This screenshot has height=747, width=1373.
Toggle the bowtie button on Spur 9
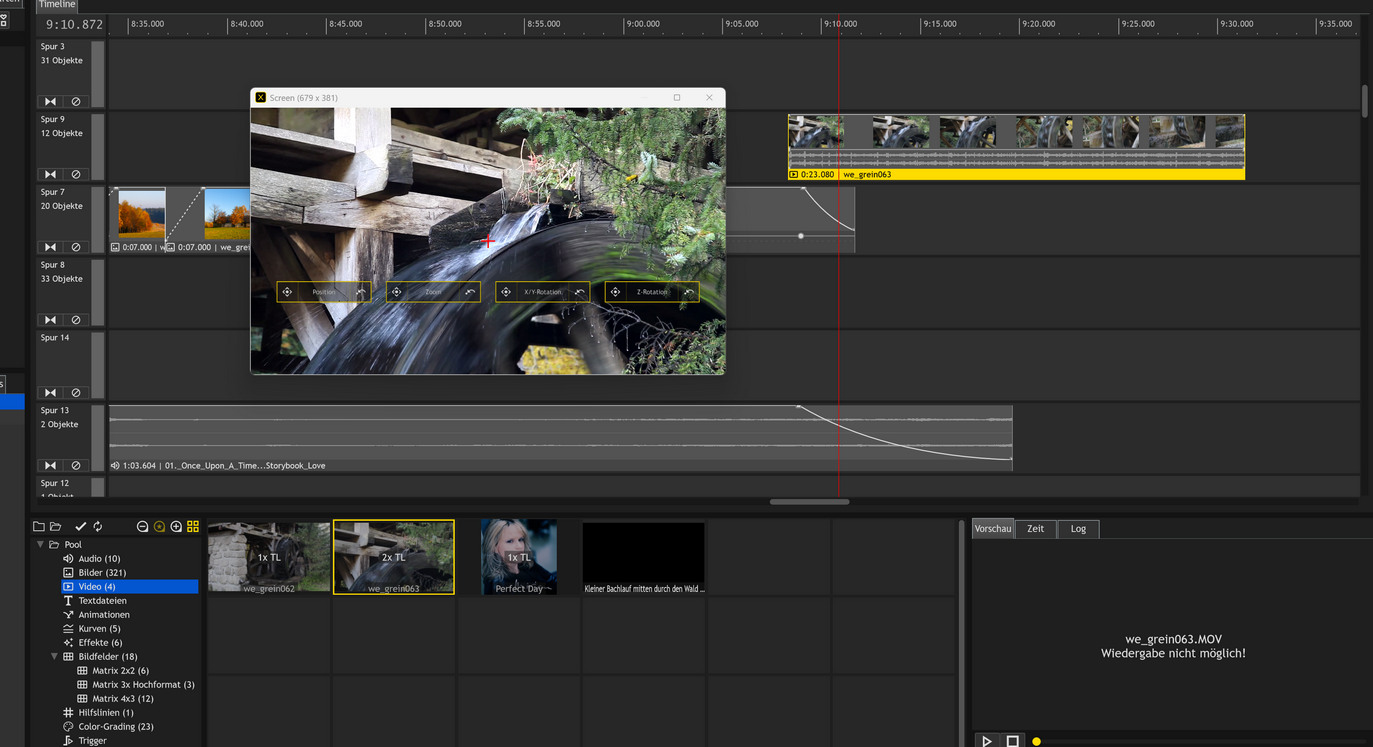50,174
